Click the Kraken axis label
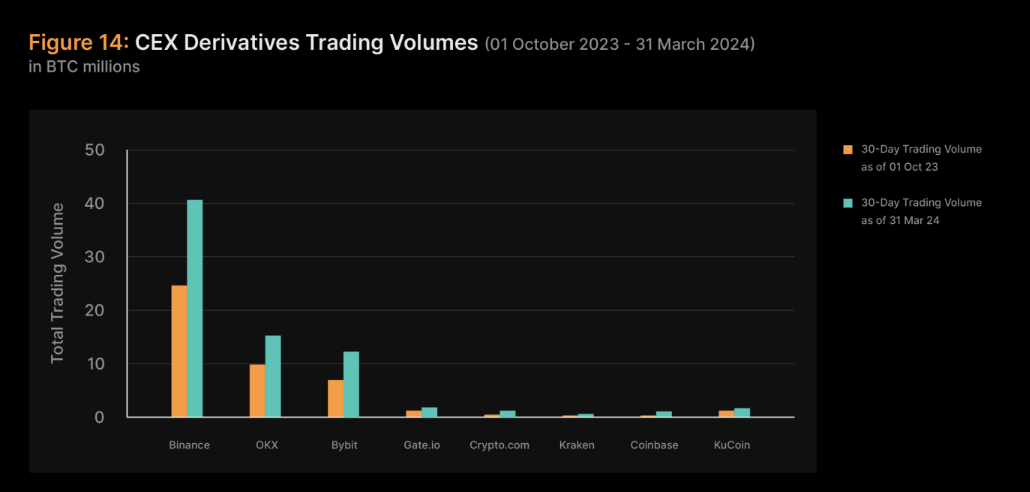 click(x=577, y=445)
